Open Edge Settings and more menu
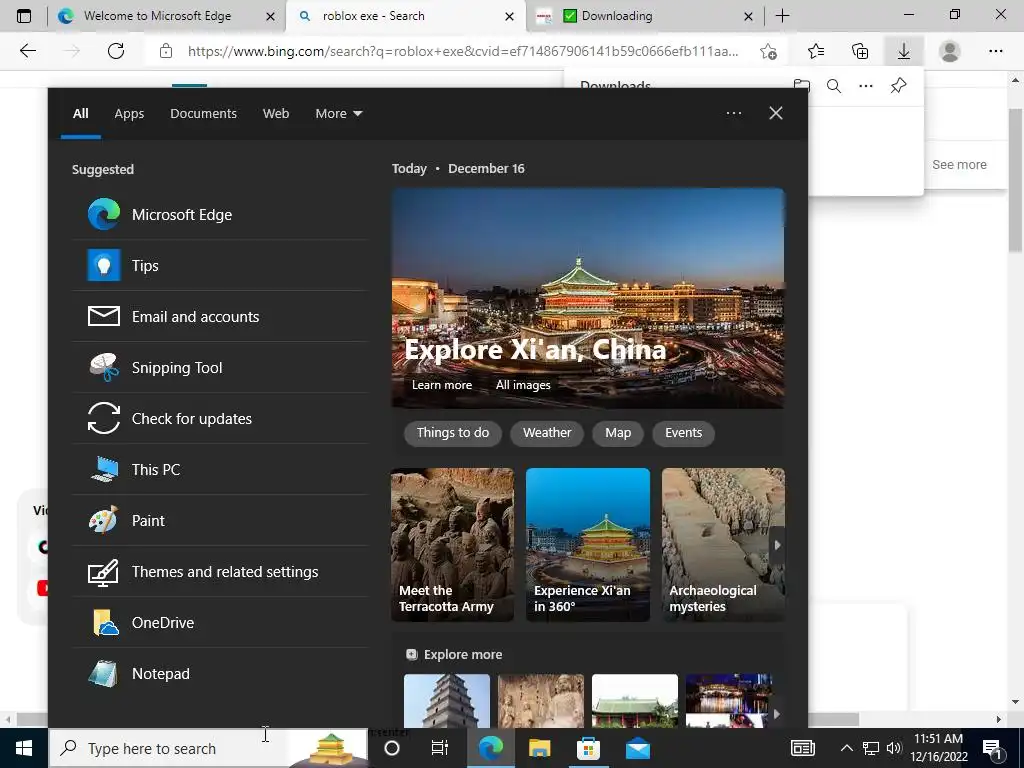The image size is (1024, 768). (x=995, y=51)
